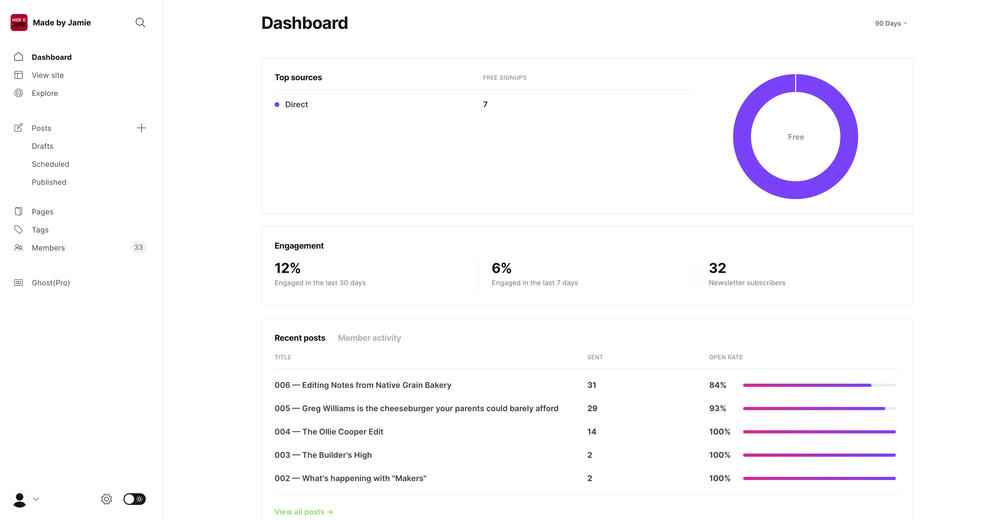Click the Made by Jamie site logo
Viewport: 1000px width, 520px height.
(x=19, y=22)
